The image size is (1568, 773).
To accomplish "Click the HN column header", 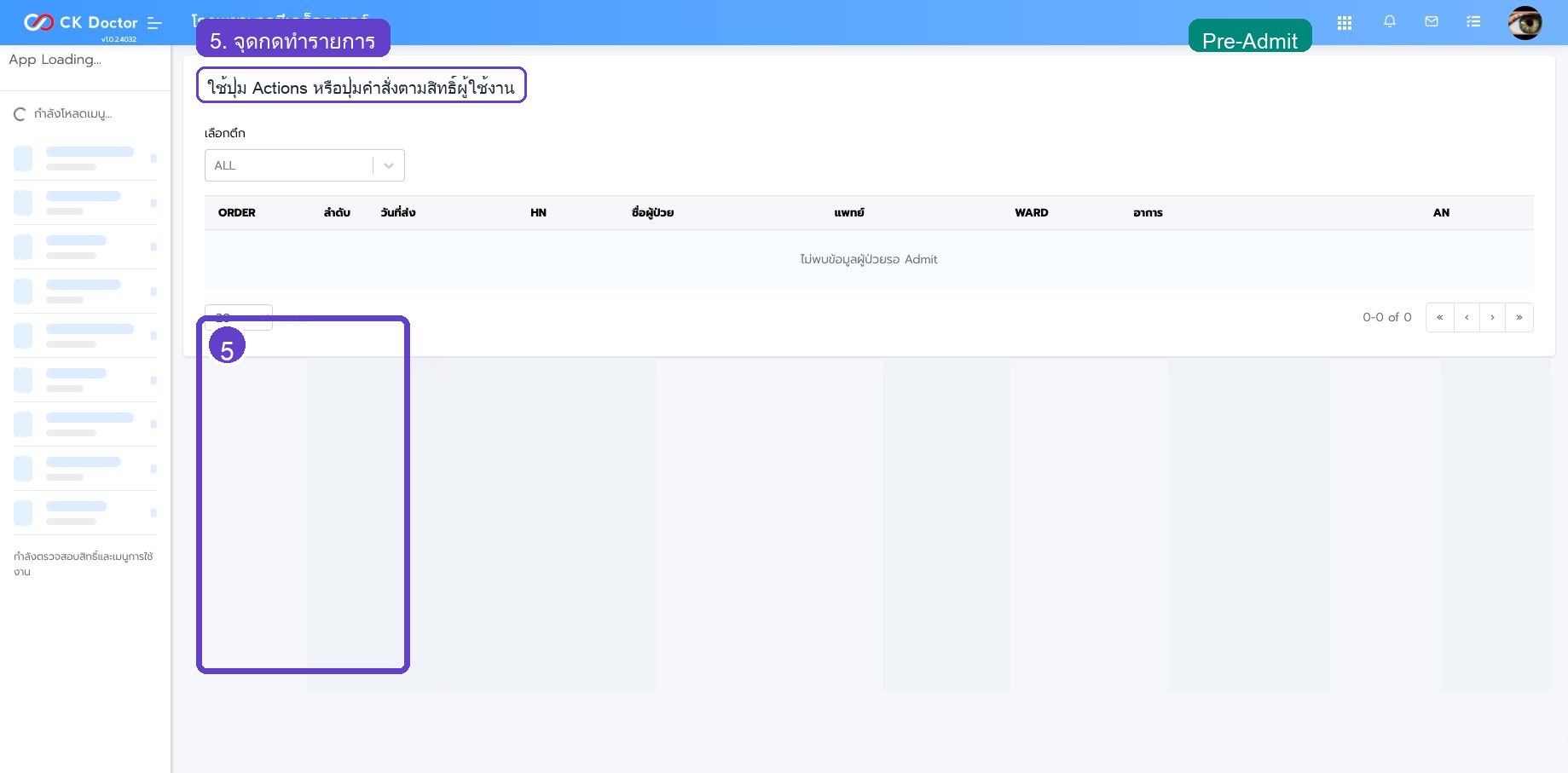I will 538,213.
